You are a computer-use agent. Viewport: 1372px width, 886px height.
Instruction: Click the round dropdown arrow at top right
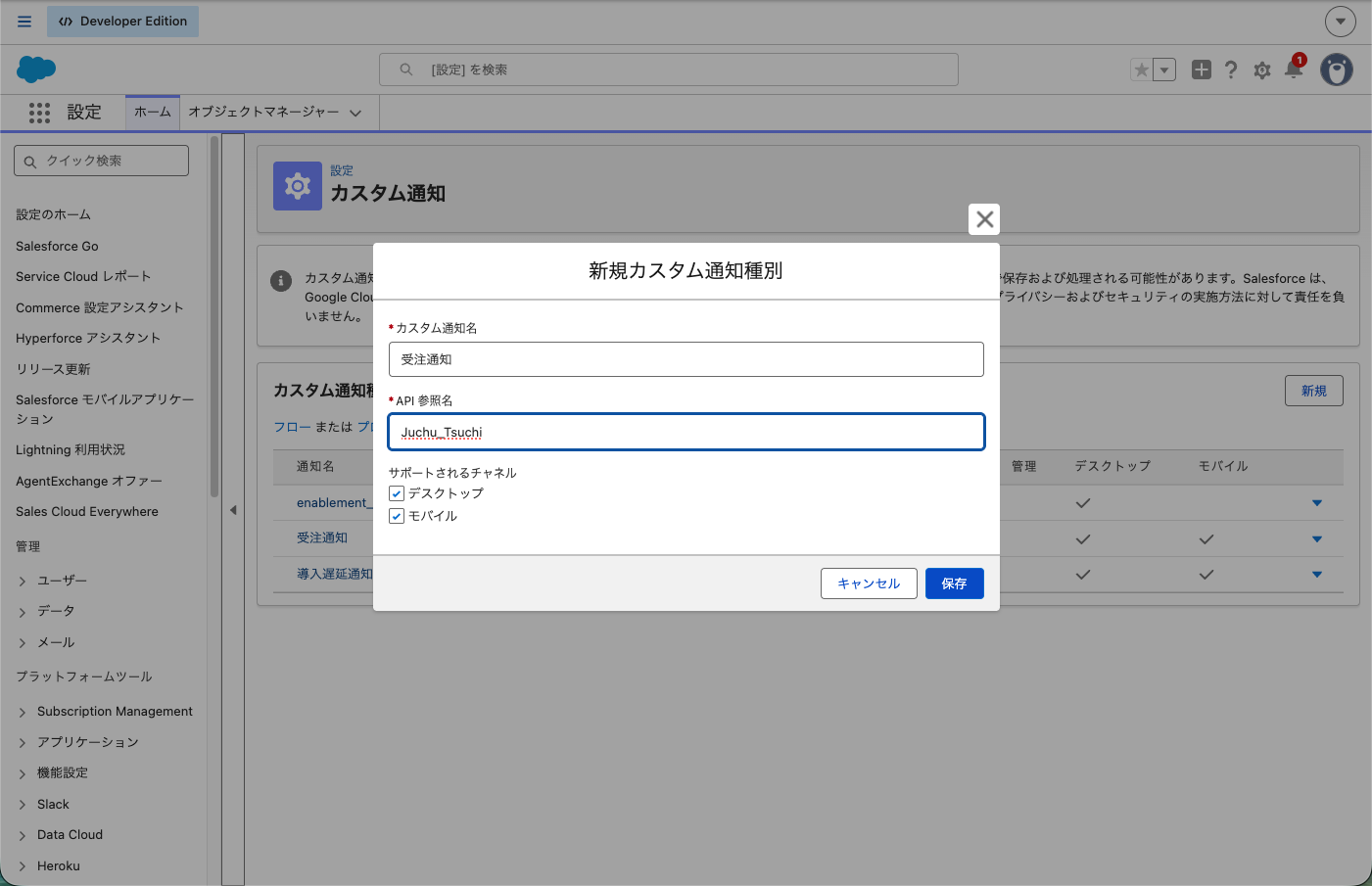(x=1341, y=21)
